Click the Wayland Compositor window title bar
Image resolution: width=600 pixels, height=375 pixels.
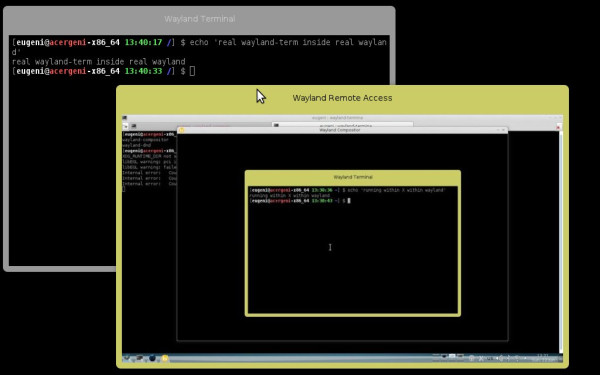pos(342,130)
